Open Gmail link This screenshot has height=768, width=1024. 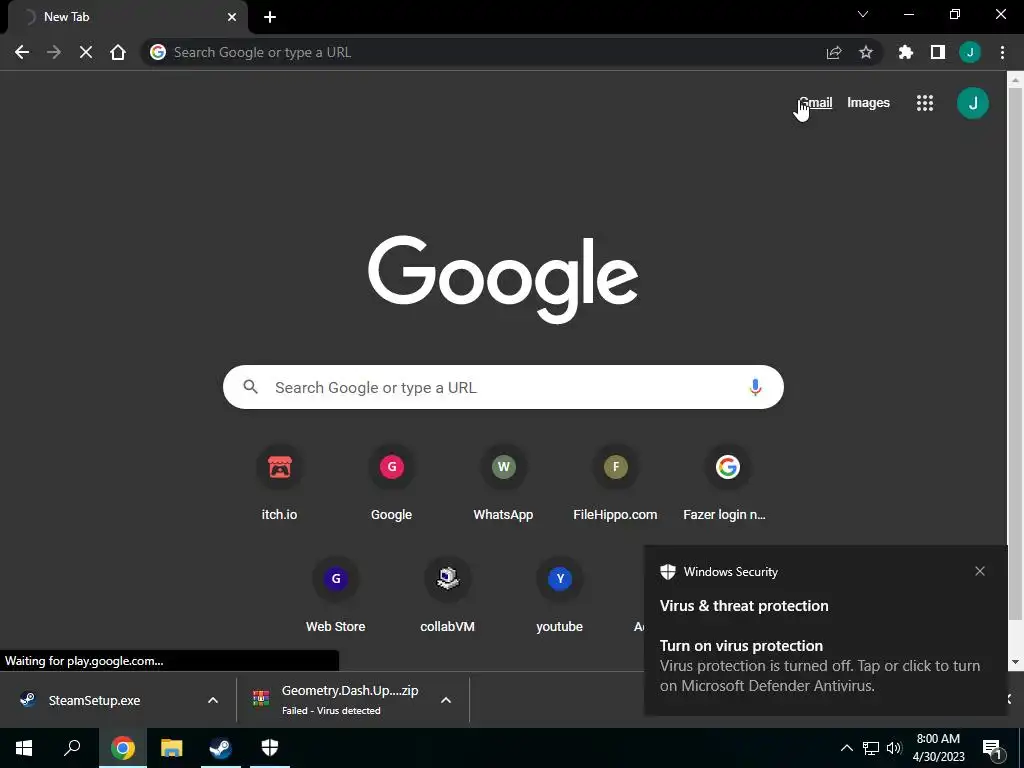pyautogui.click(x=816, y=103)
